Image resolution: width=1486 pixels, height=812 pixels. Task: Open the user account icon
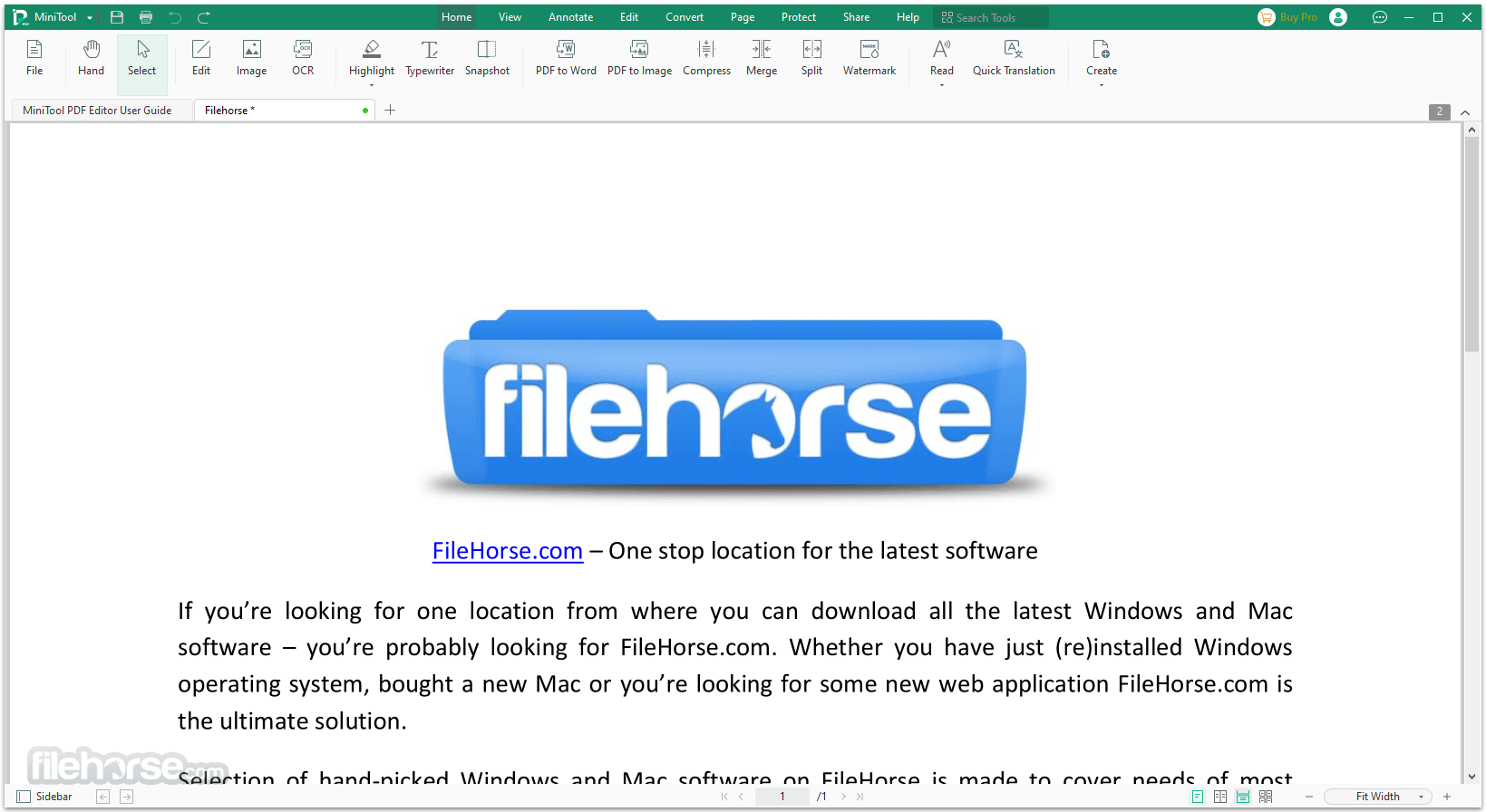click(x=1338, y=17)
